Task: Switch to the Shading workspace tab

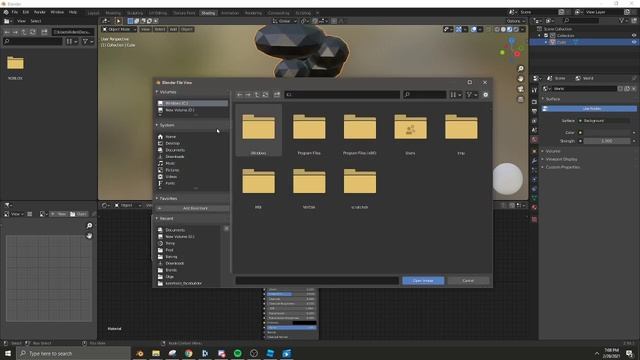Action: tap(208, 13)
